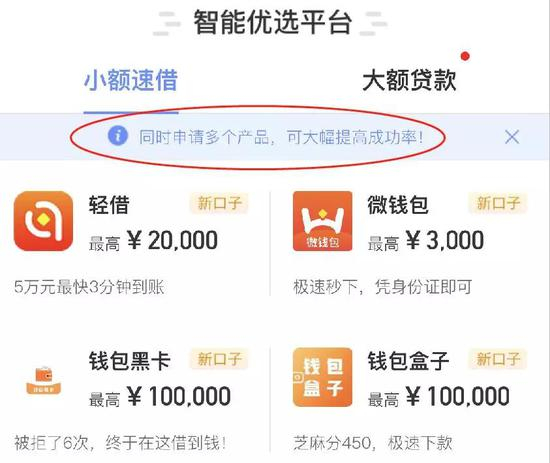This screenshot has width=550, height=463.
Task: Click the blue info icon in banner
Action: click(118, 136)
